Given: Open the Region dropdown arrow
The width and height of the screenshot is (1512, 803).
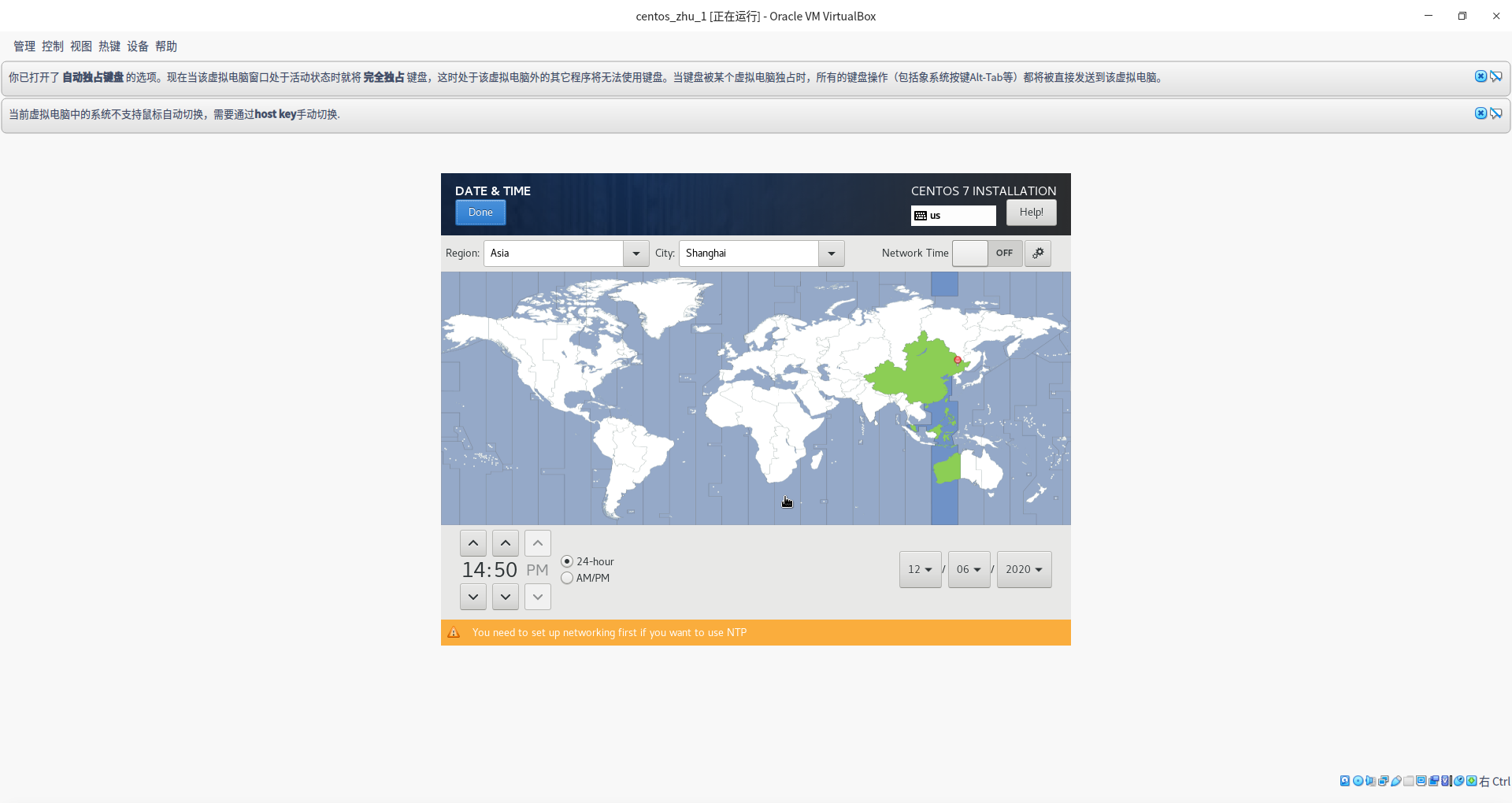Looking at the screenshot, I should click(x=636, y=253).
